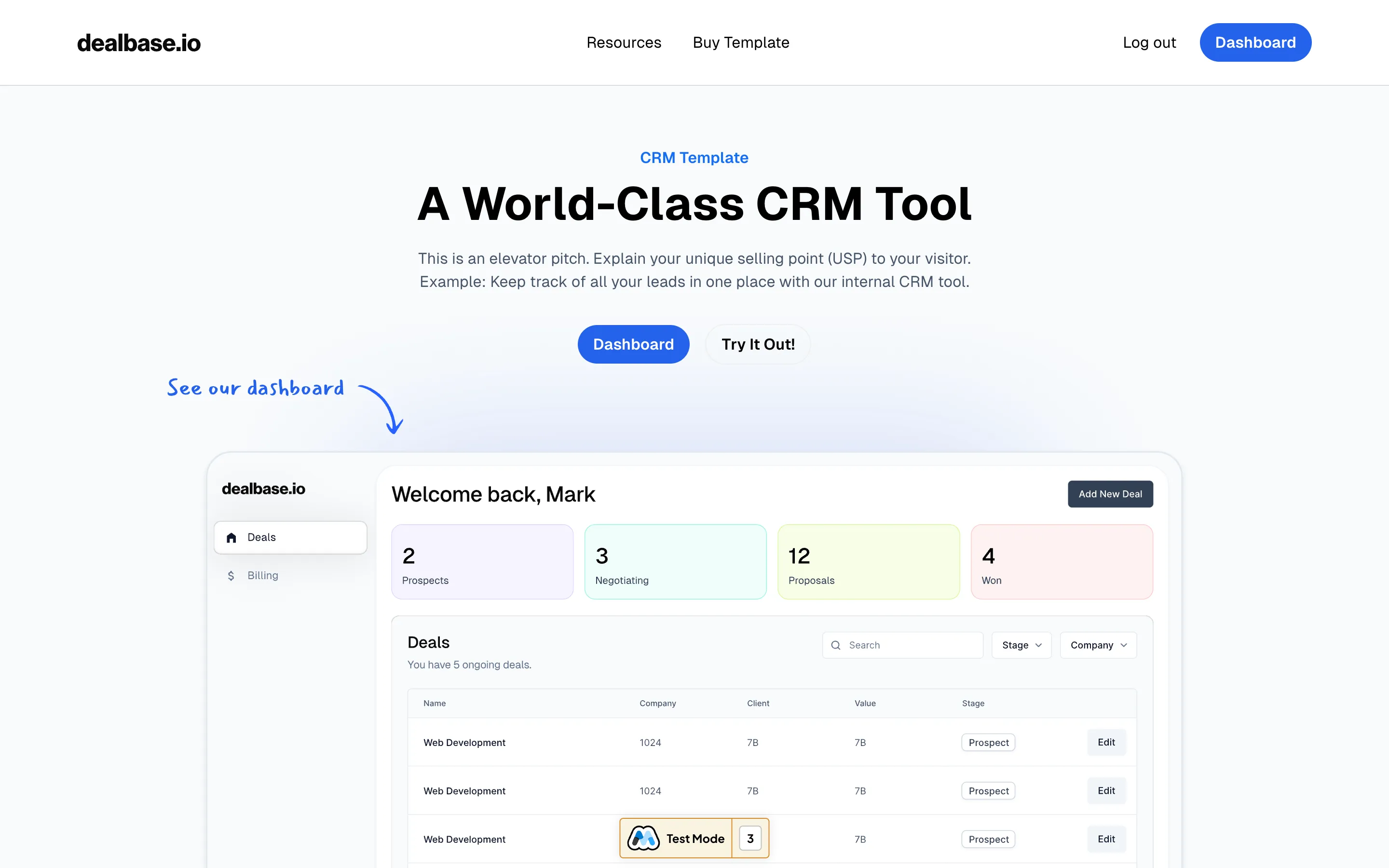Image resolution: width=1389 pixels, height=868 pixels.
Task: Open Dashboard from the top navigation bar
Action: click(x=1255, y=42)
